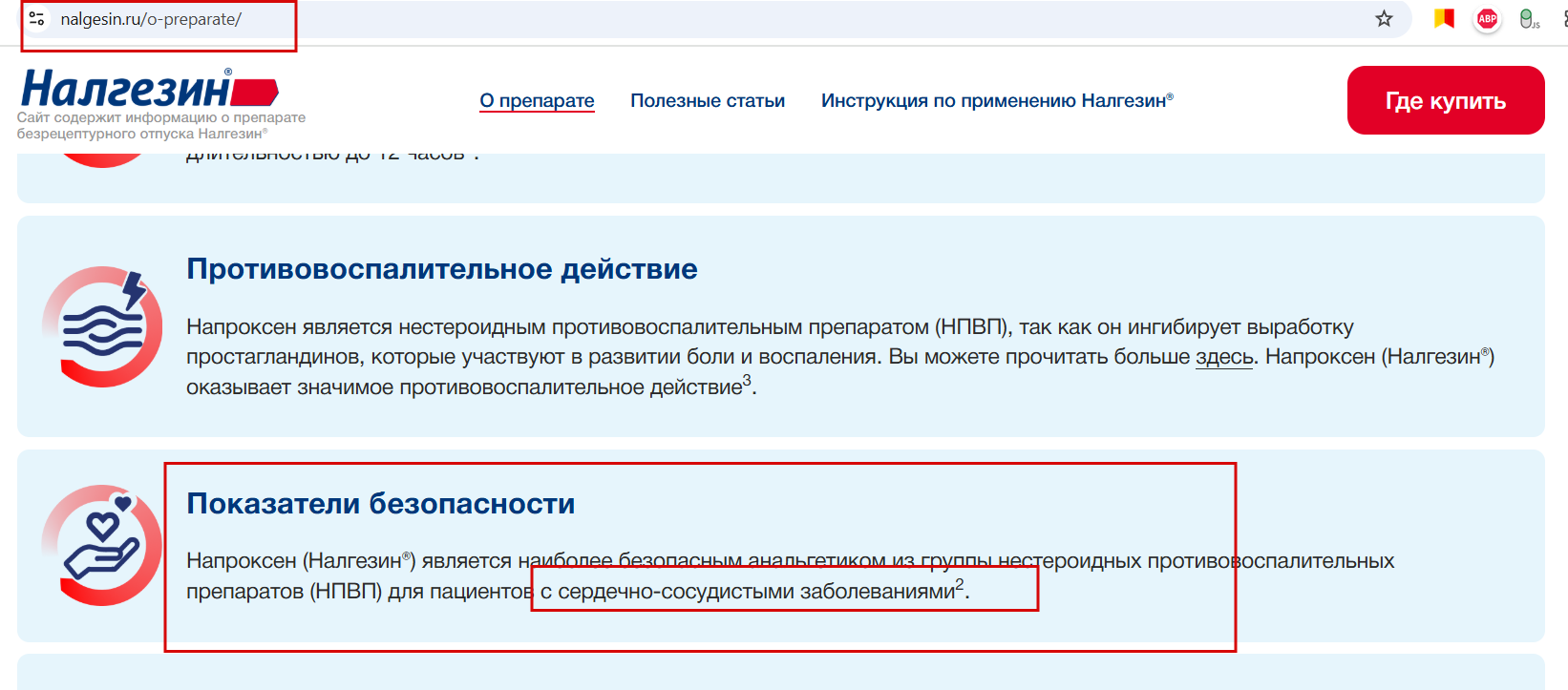The height and width of the screenshot is (690, 1568).
Task: Click the Где купить button
Action: (x=1446, y=100)
